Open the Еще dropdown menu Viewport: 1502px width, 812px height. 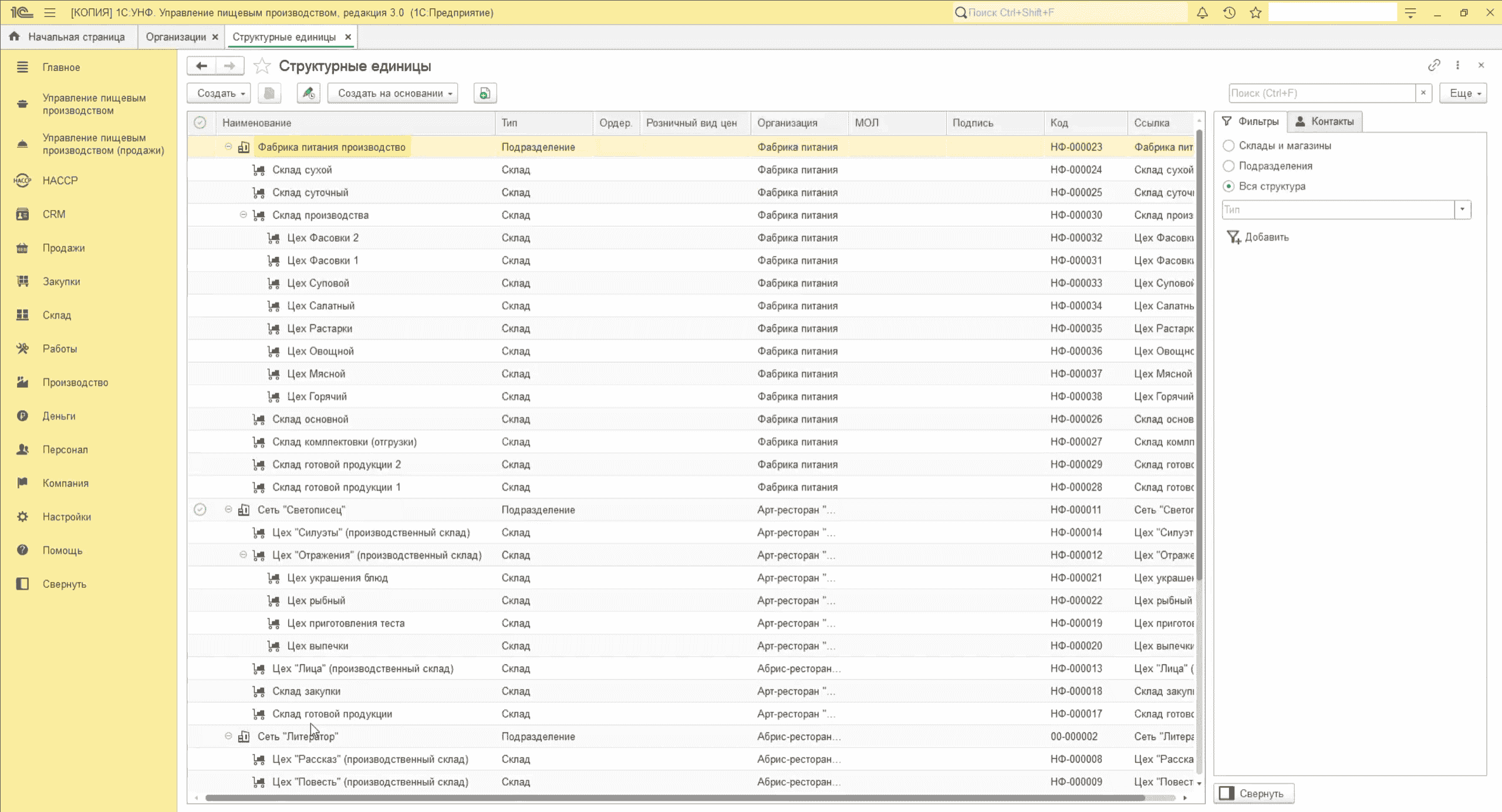click(1463, 93)
